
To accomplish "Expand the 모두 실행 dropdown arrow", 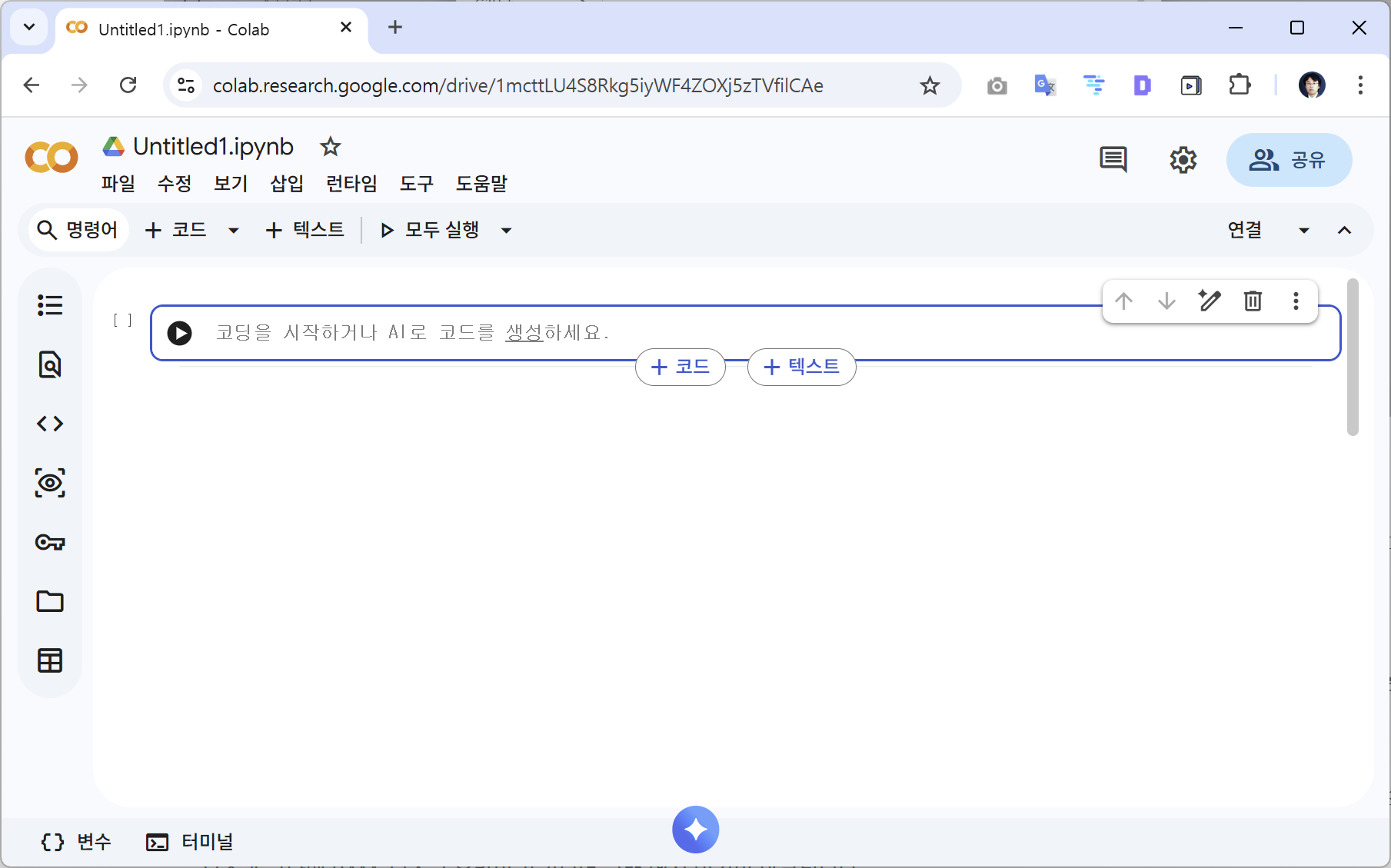I will (x=506, y=230).
